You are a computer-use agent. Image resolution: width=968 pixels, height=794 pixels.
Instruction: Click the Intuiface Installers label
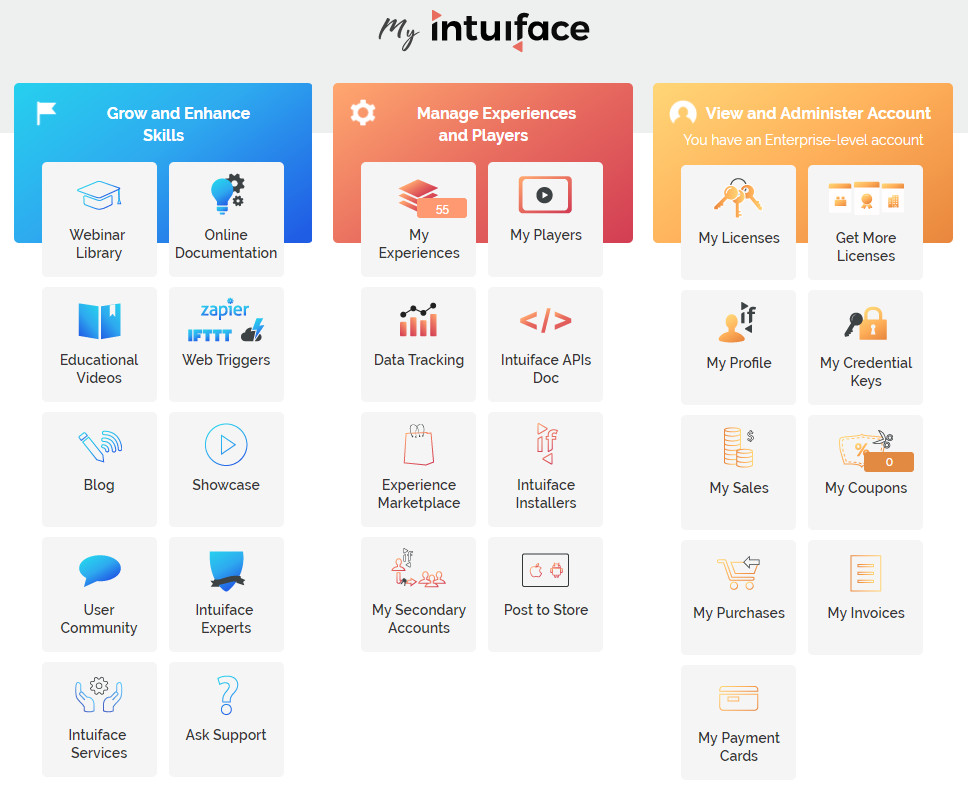pos(546,494)
